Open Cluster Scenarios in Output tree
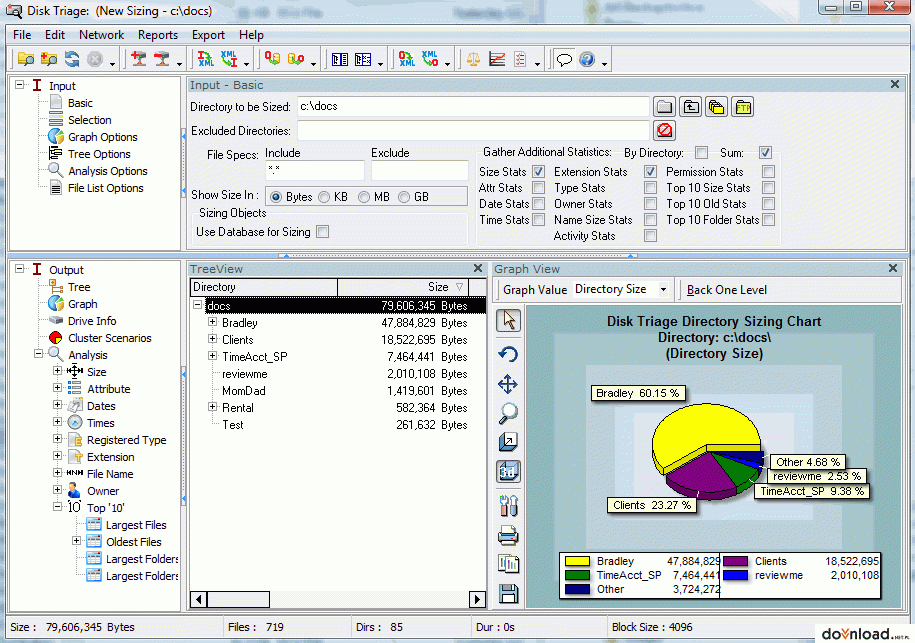 pos(110,338)
